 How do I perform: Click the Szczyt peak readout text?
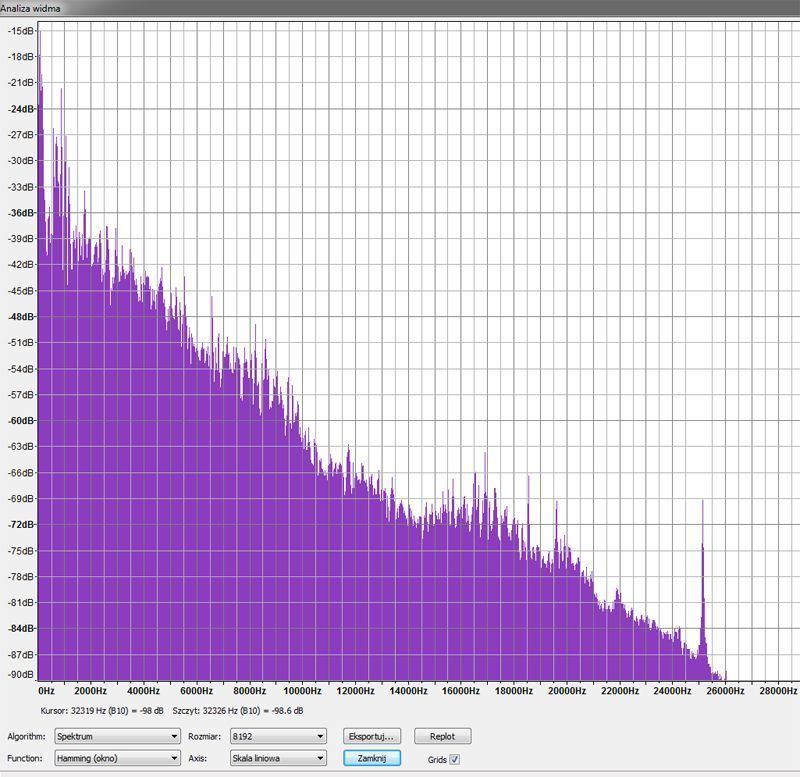[x=238, y=711]
